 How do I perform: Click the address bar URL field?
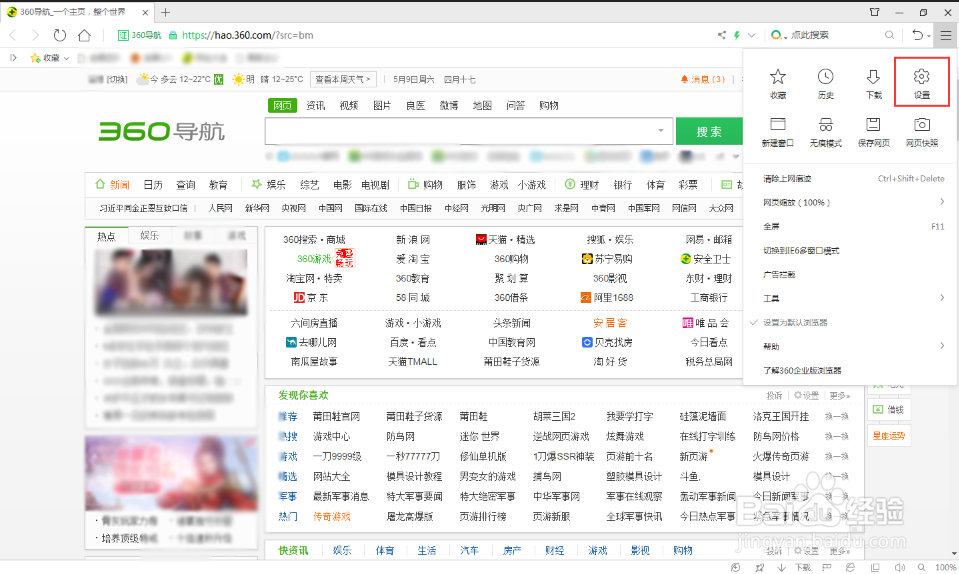[248, 35]
